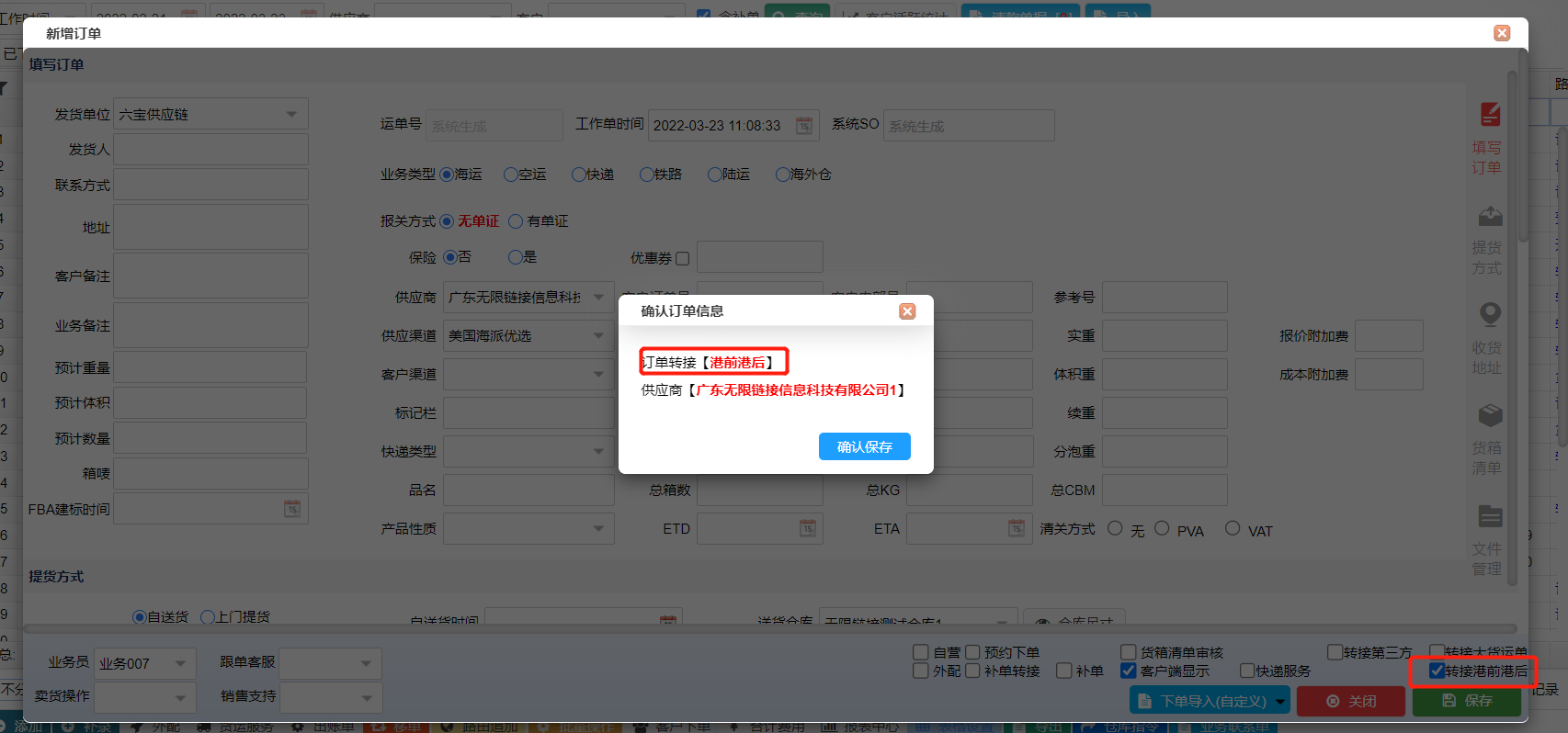Click the 下单导入(自定义) button
The width and height of the screenshot is (1568, 733).
click(1202, 701)
